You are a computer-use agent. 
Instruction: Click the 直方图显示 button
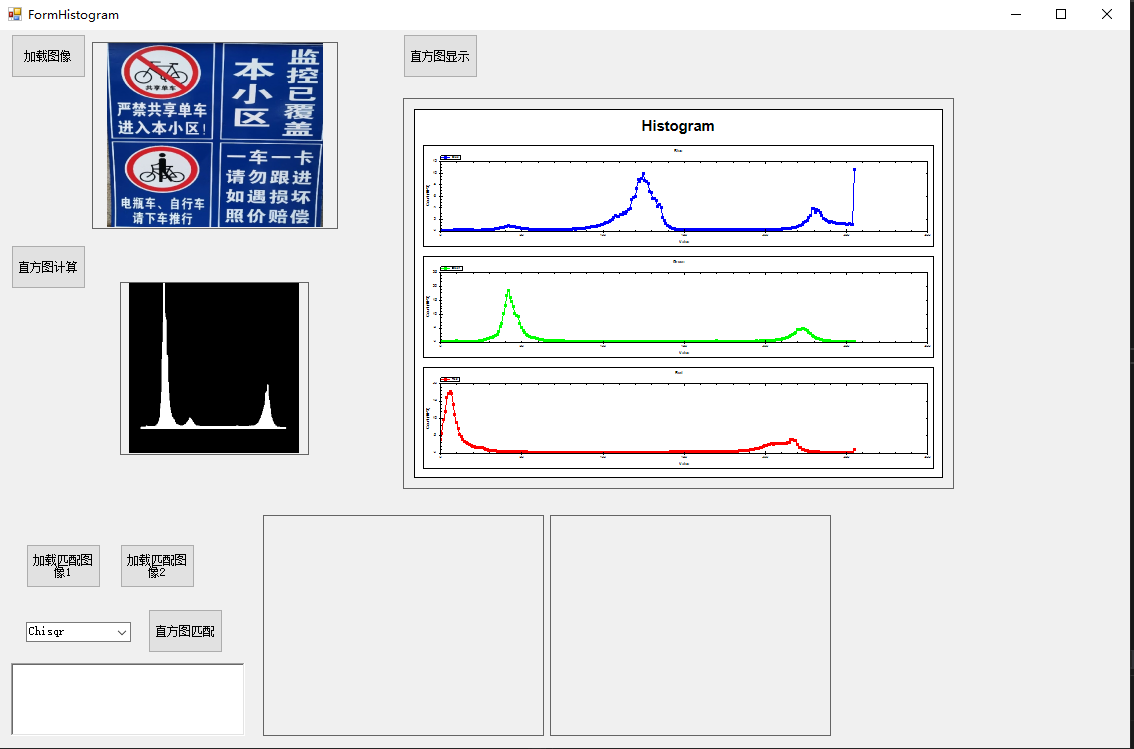pos(440,55)
